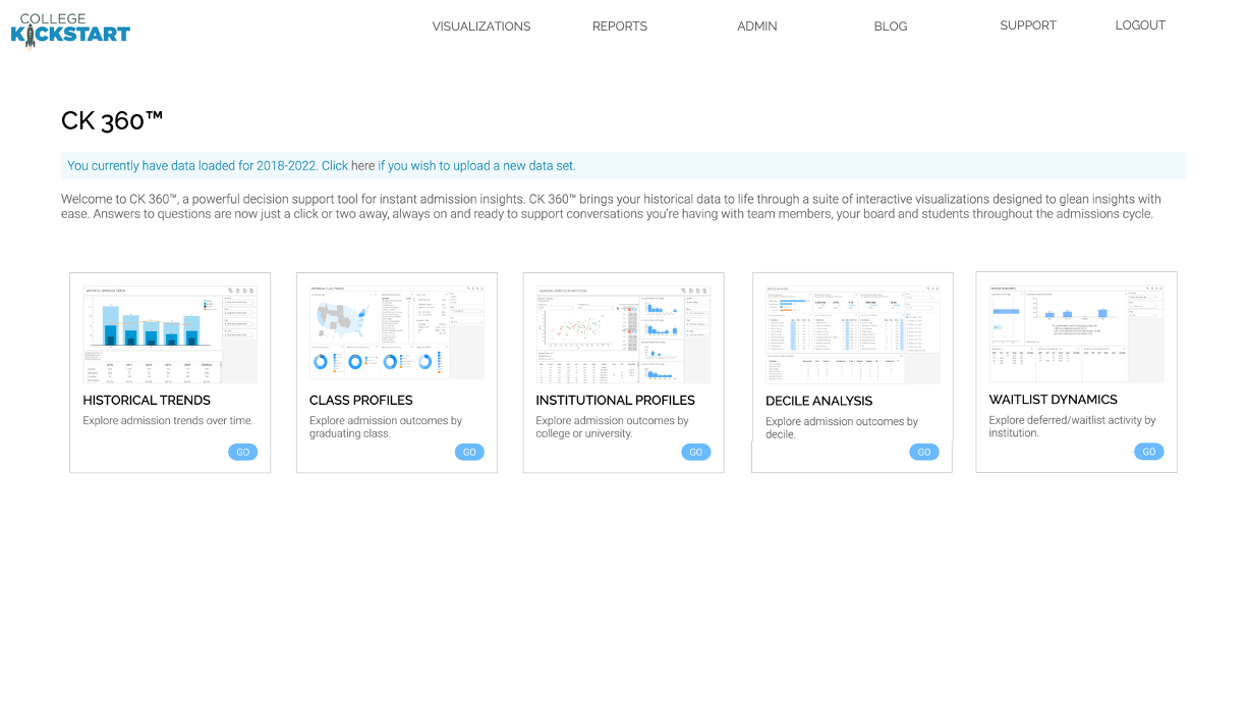Click 'Explore admission outcomes by graduating class.' text
The width and height of the screenshot is (1248, 728).
point(386,427)
